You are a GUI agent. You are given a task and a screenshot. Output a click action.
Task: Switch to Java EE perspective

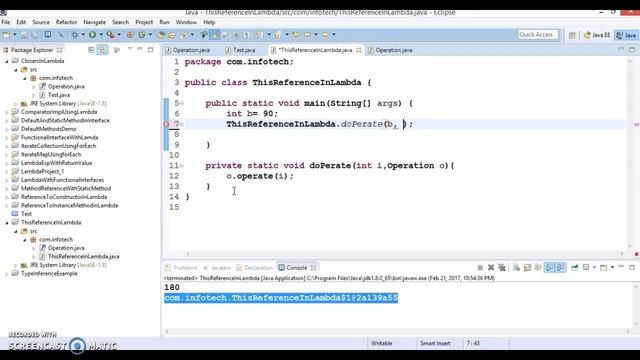click(597, 36)
